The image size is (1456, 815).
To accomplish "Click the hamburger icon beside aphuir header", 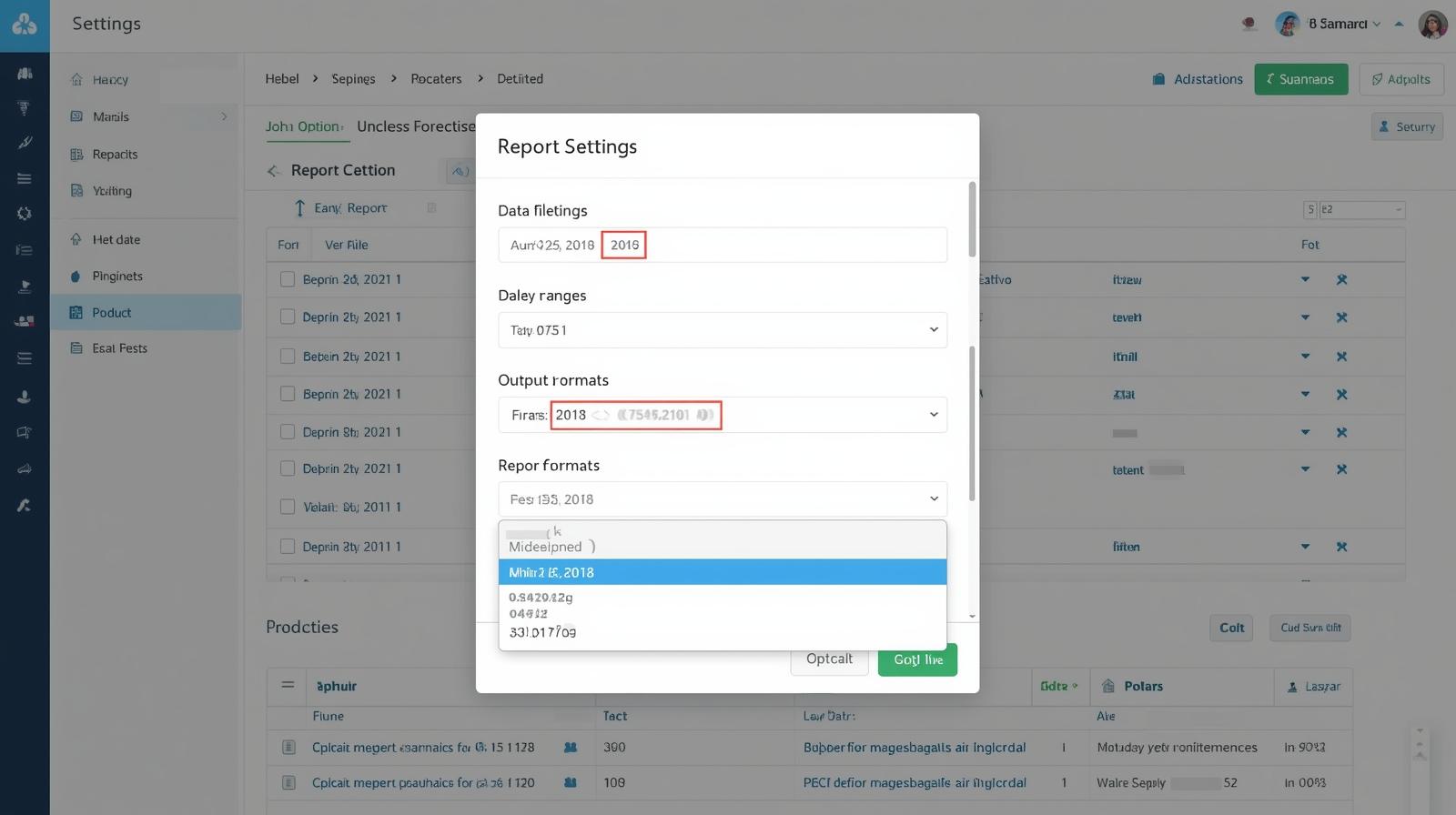I will pyautogui.click(x=288, y=686).
